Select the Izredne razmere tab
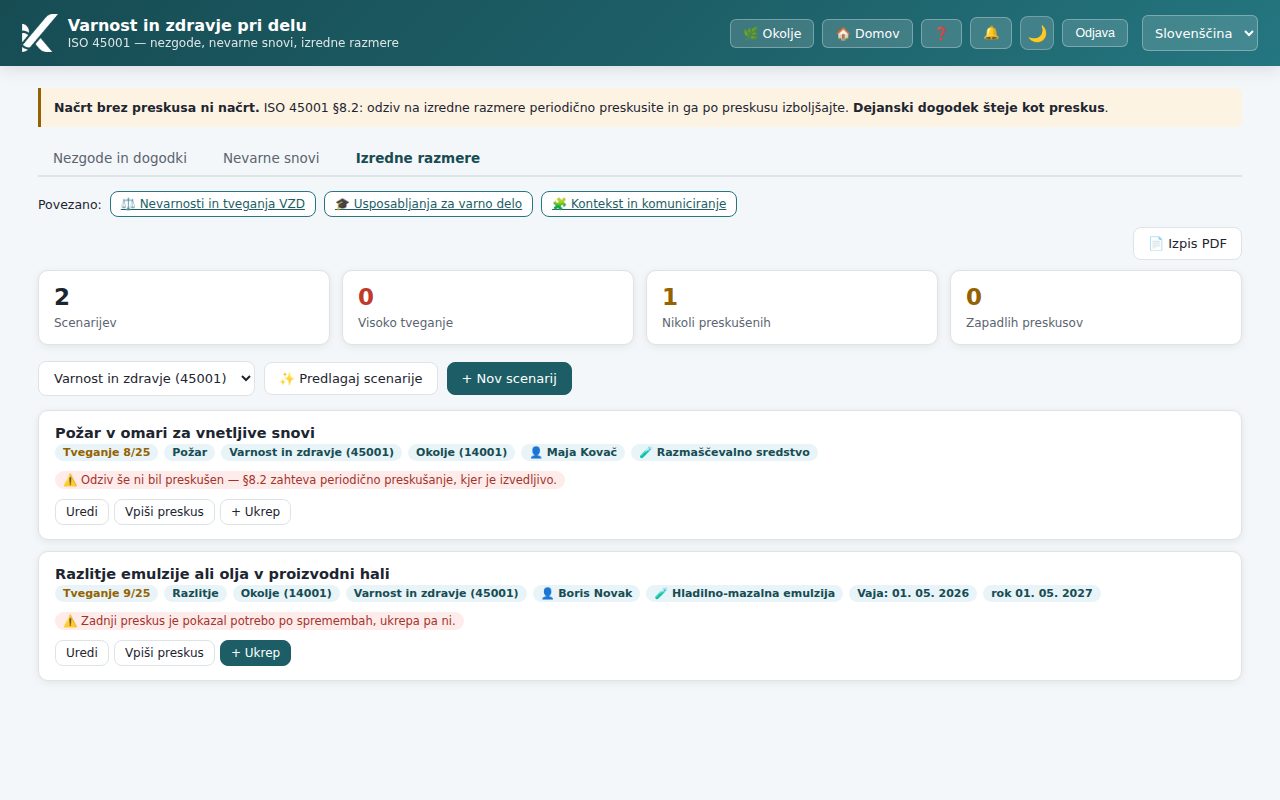The image size is (1280, 800). [418, 158]
